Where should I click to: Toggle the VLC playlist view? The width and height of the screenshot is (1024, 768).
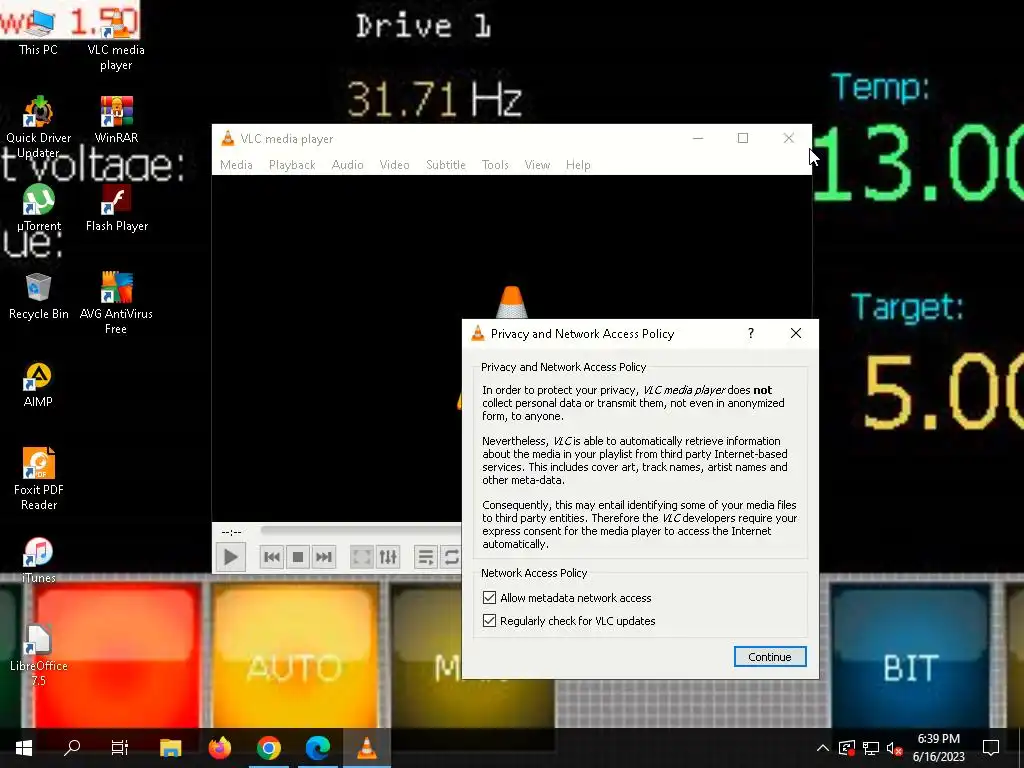[x=426, y=557]
